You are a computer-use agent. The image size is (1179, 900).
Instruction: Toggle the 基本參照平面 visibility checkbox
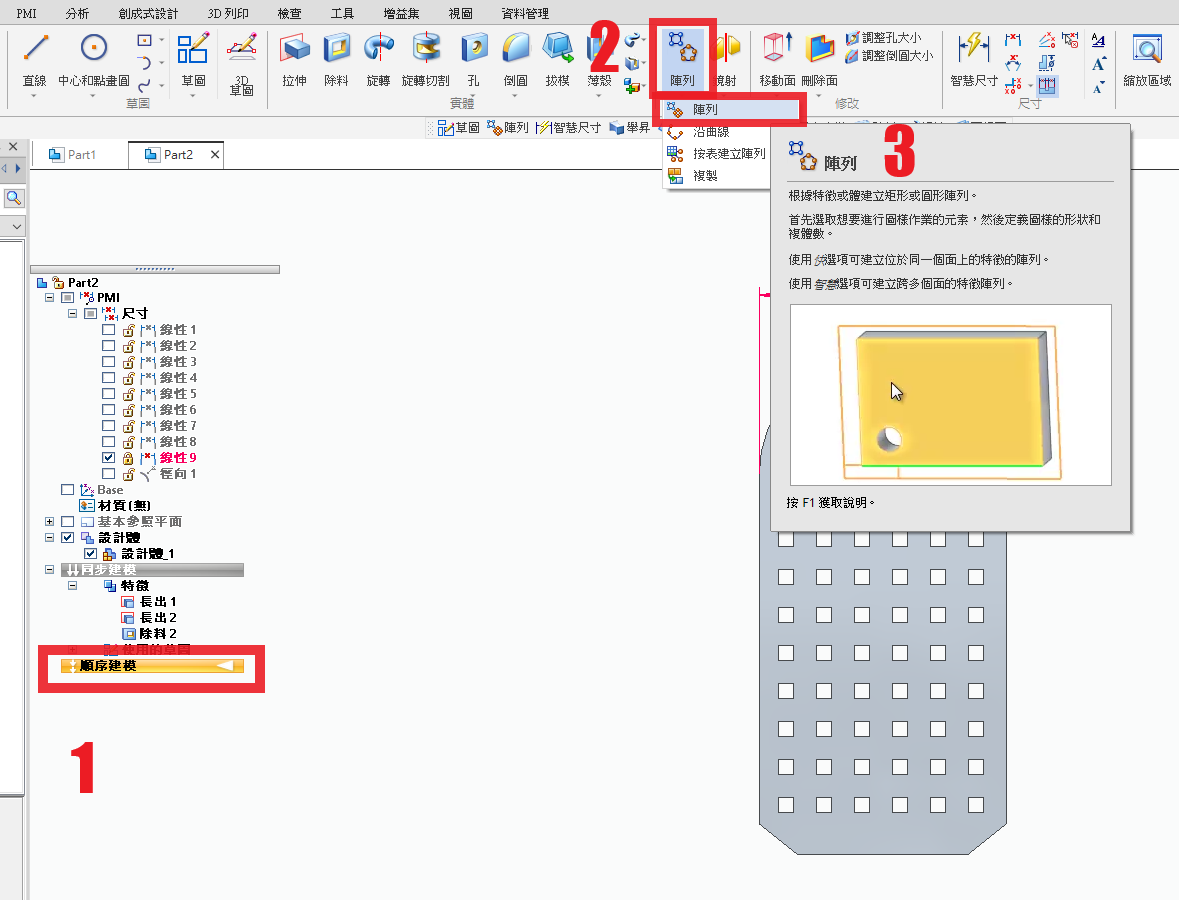(68, 522)
